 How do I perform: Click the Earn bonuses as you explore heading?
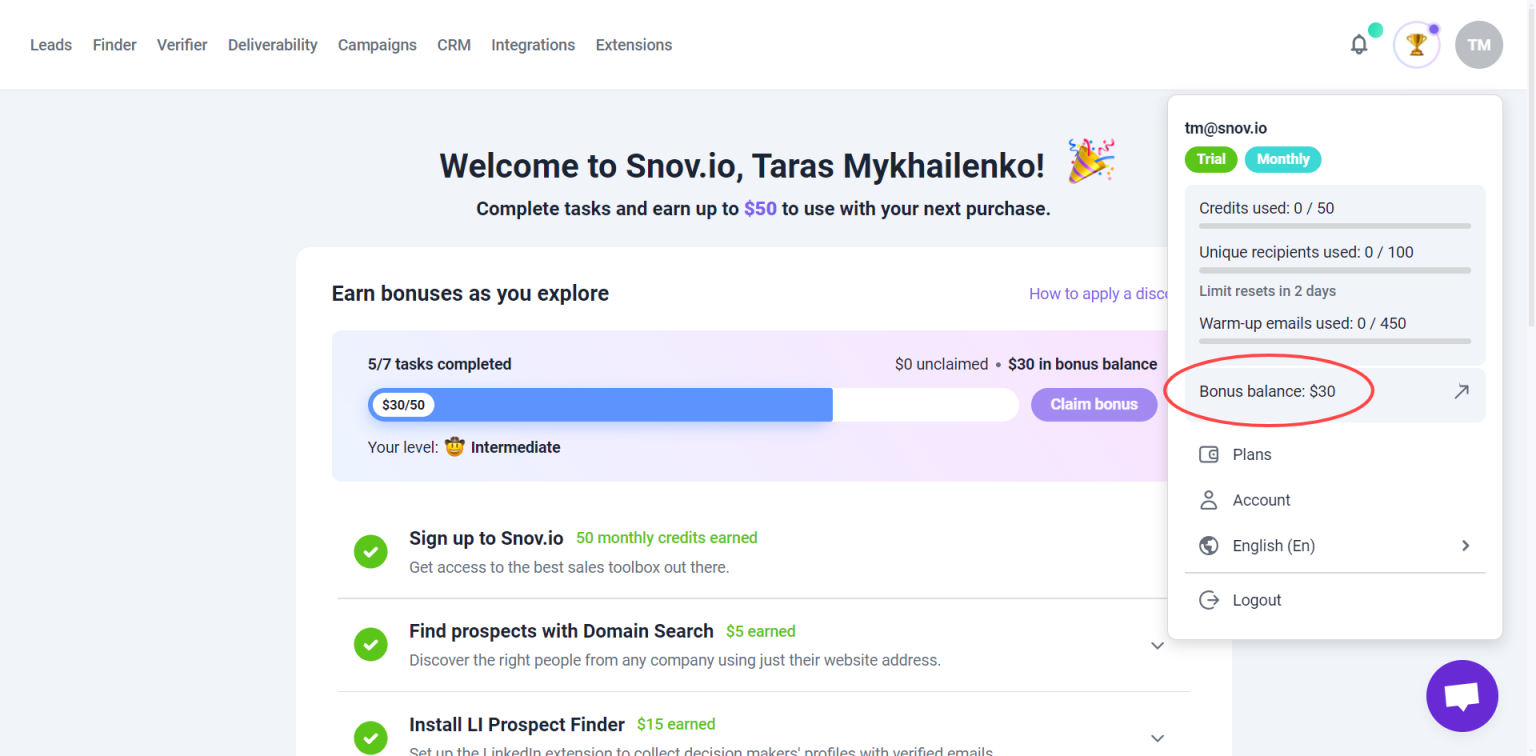tap(470, 293)
